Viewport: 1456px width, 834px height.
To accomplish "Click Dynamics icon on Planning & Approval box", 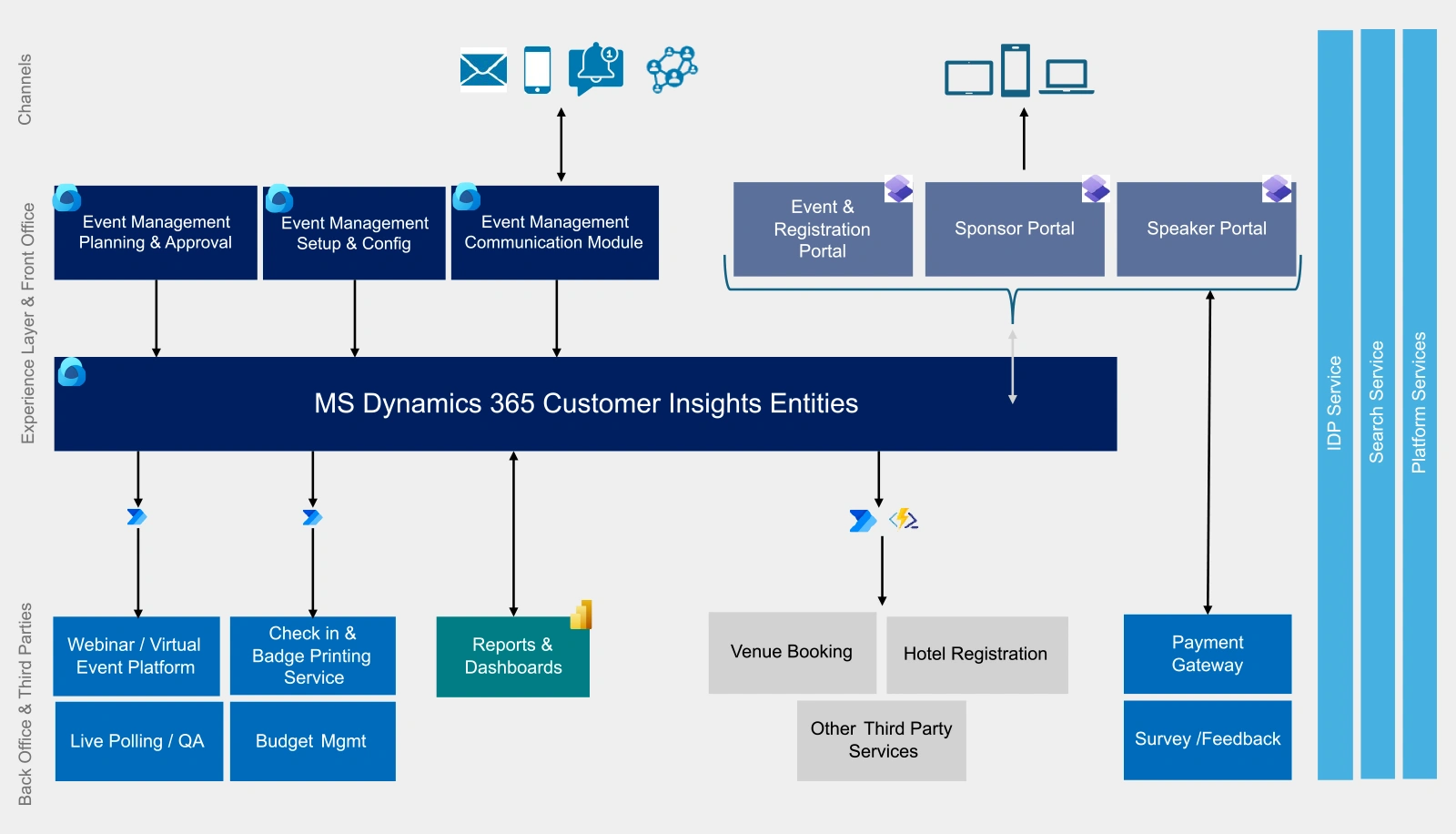I will click(67, 198).
